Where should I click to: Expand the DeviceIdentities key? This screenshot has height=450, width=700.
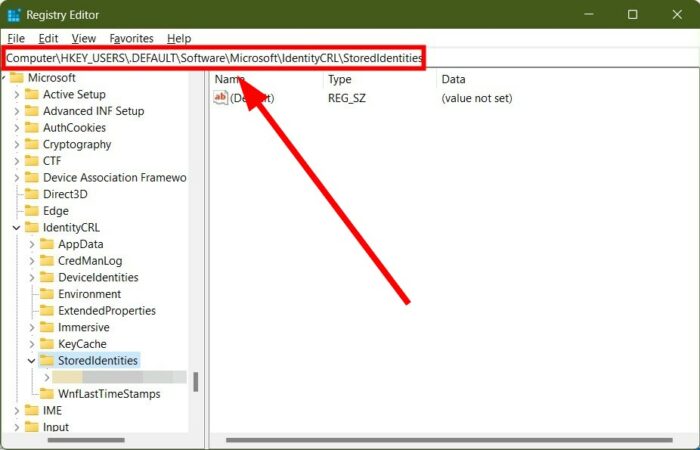(32, 278)
